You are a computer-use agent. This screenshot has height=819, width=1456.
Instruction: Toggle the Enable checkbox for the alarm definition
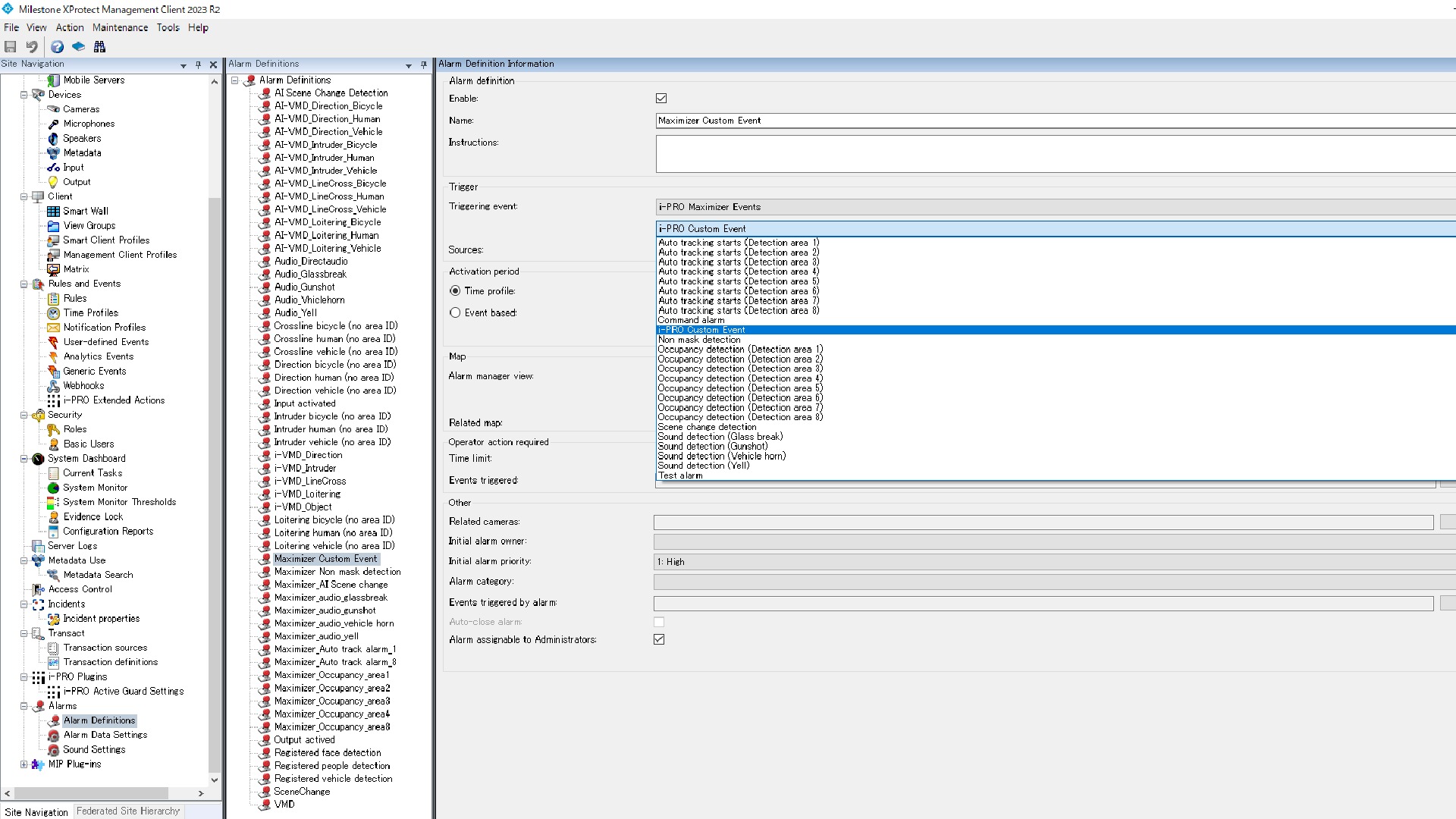[x=661, y=97]
